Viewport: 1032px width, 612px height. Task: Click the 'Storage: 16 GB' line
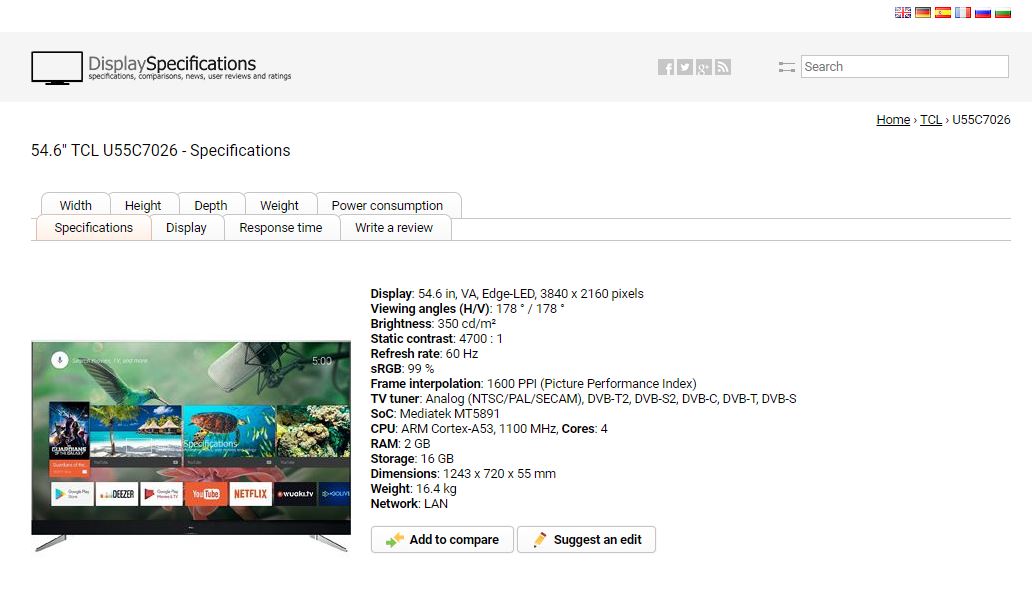click(x=412, y=459)
